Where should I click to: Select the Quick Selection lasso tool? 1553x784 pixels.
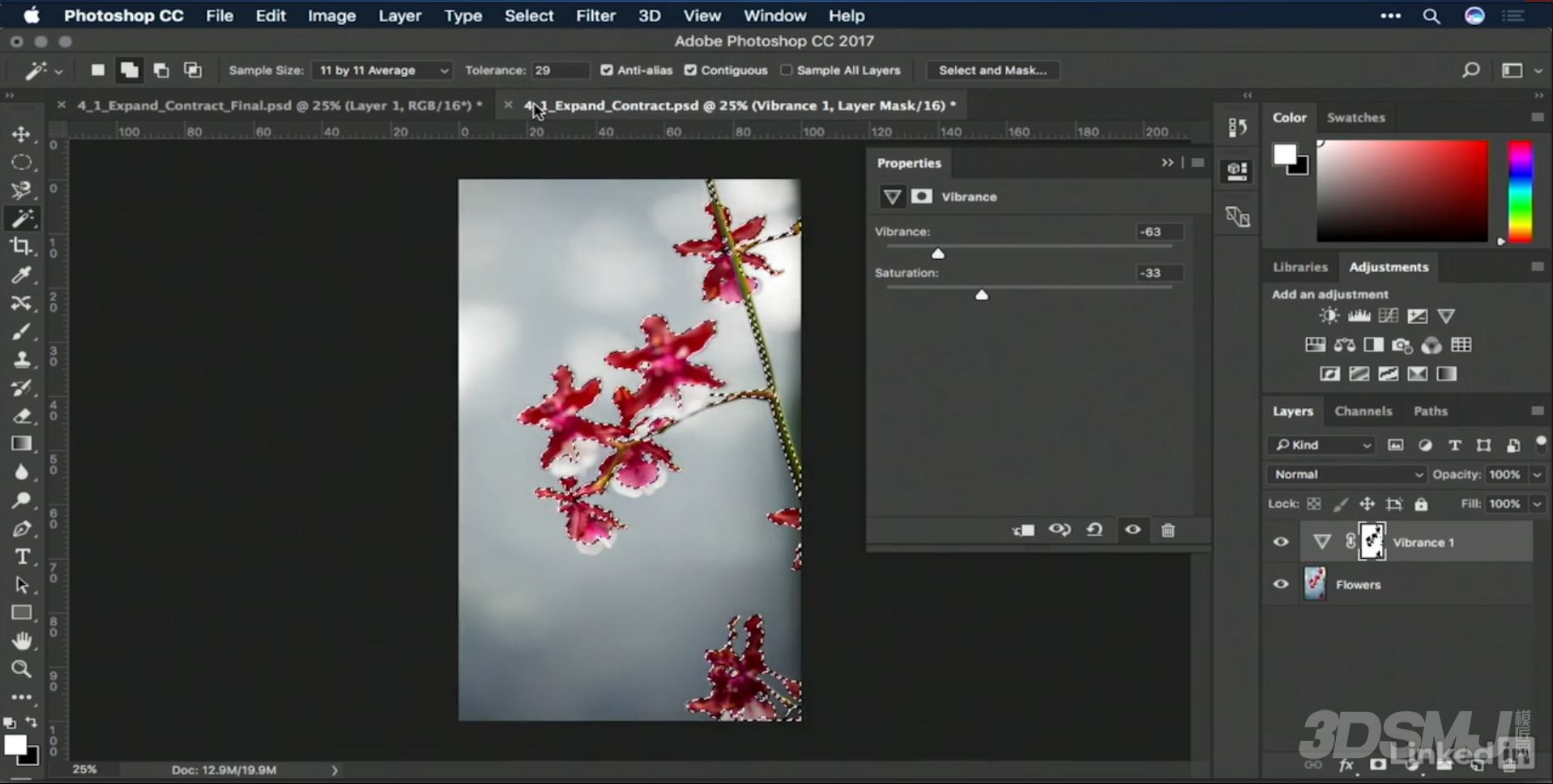[x=22, y=190]
